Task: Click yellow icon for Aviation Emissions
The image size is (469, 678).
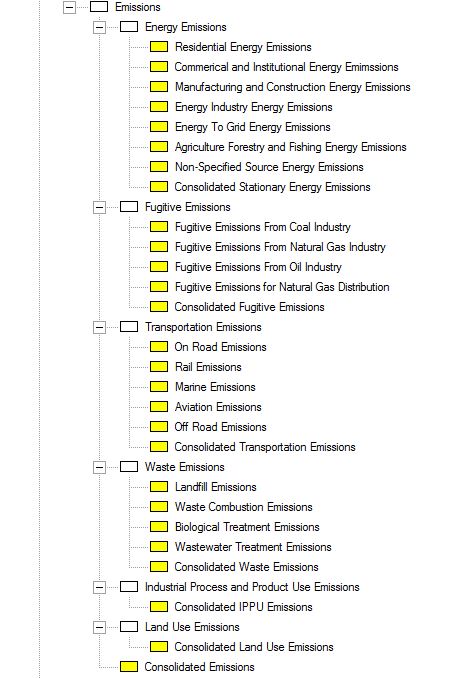Action: [159, 407]
